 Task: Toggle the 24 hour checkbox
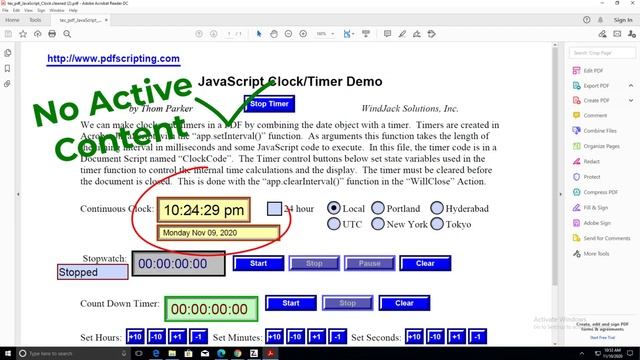274,209
